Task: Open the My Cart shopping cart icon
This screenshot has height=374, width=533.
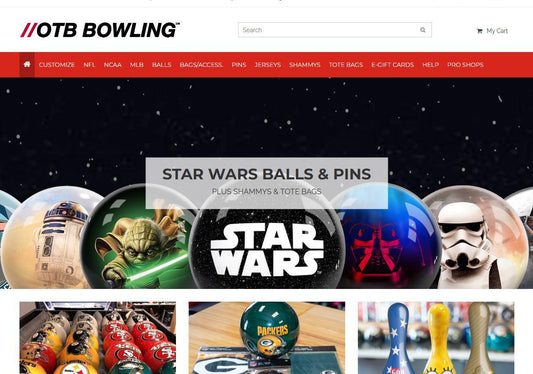Action: click(x=480, y=31)
